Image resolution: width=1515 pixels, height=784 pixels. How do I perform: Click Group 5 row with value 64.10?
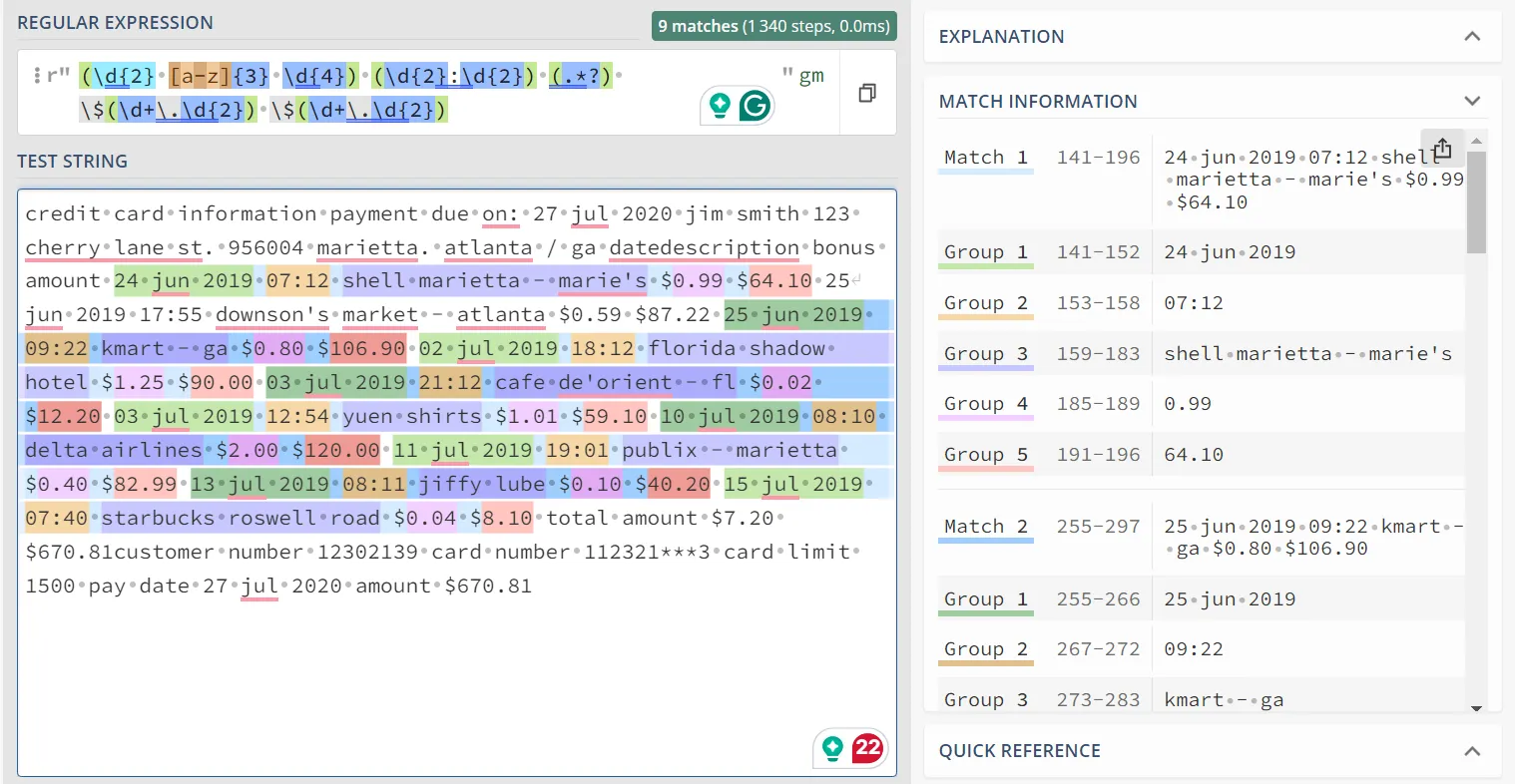[1201, 455]
